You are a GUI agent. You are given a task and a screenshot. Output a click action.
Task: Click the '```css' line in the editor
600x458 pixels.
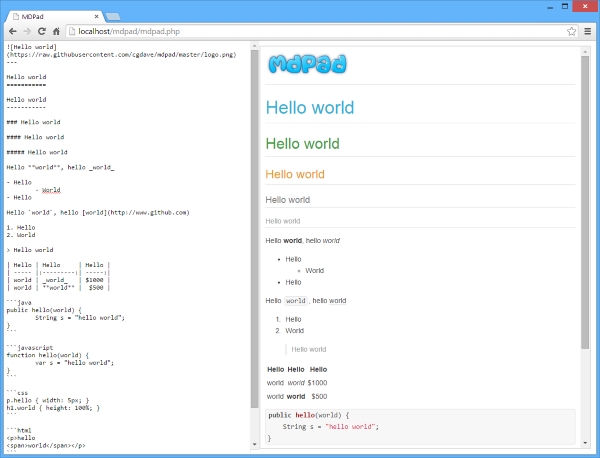[x=17, y=393]
